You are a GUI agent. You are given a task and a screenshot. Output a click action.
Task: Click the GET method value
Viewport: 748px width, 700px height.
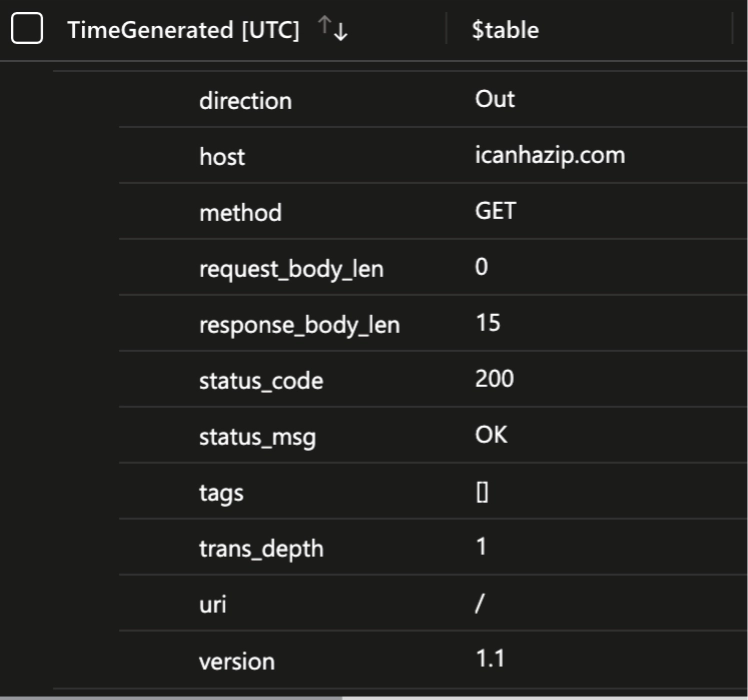click(x=496, y=211)
